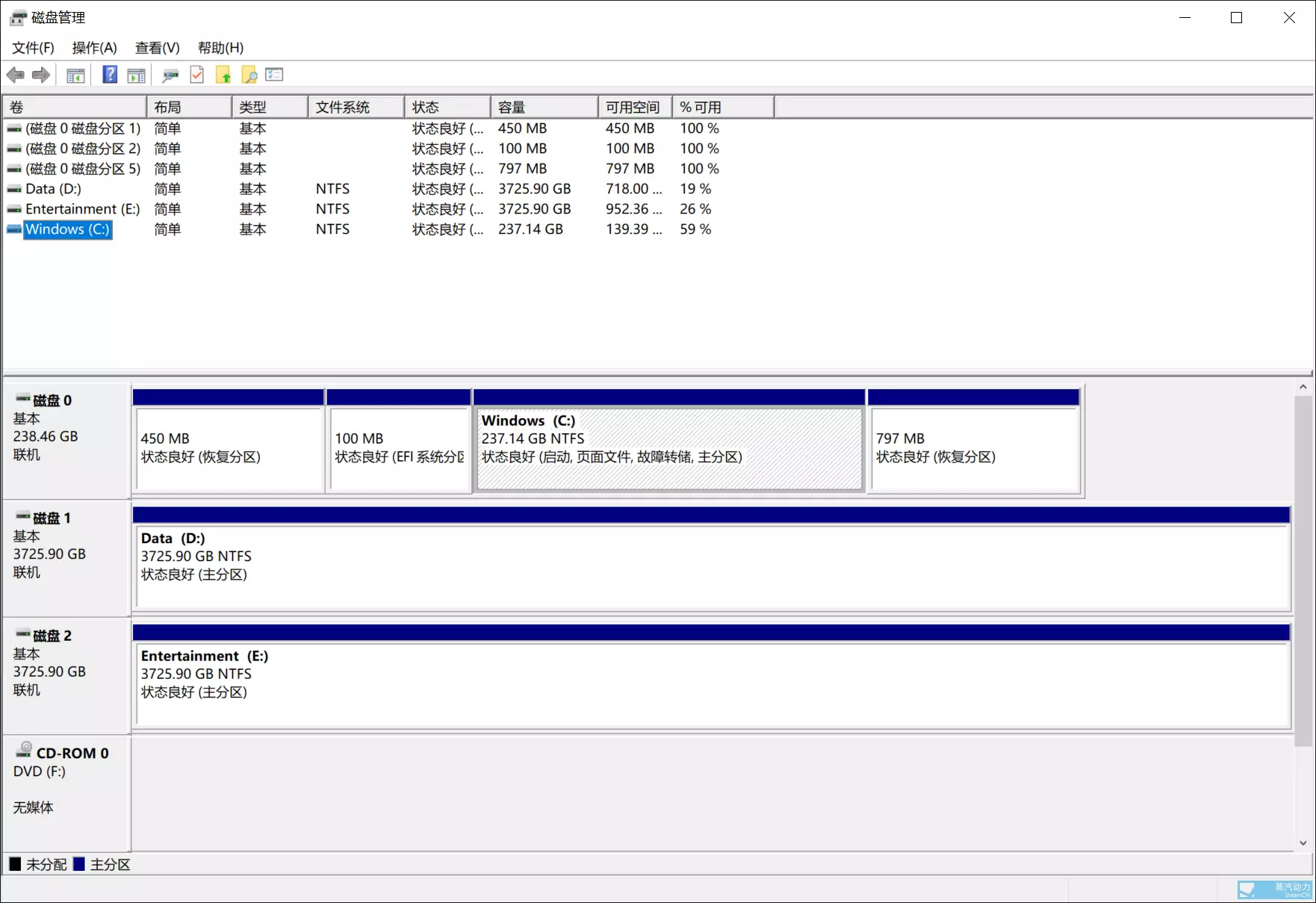Sort by the 可用空间 column header
The height and width of the screenshot is (903, 1316).
(635, 108)
